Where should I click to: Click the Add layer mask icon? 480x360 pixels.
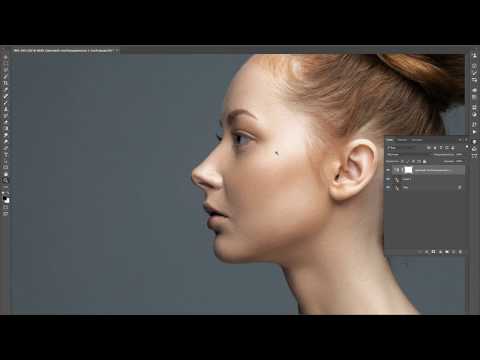(x=433, y=252)
